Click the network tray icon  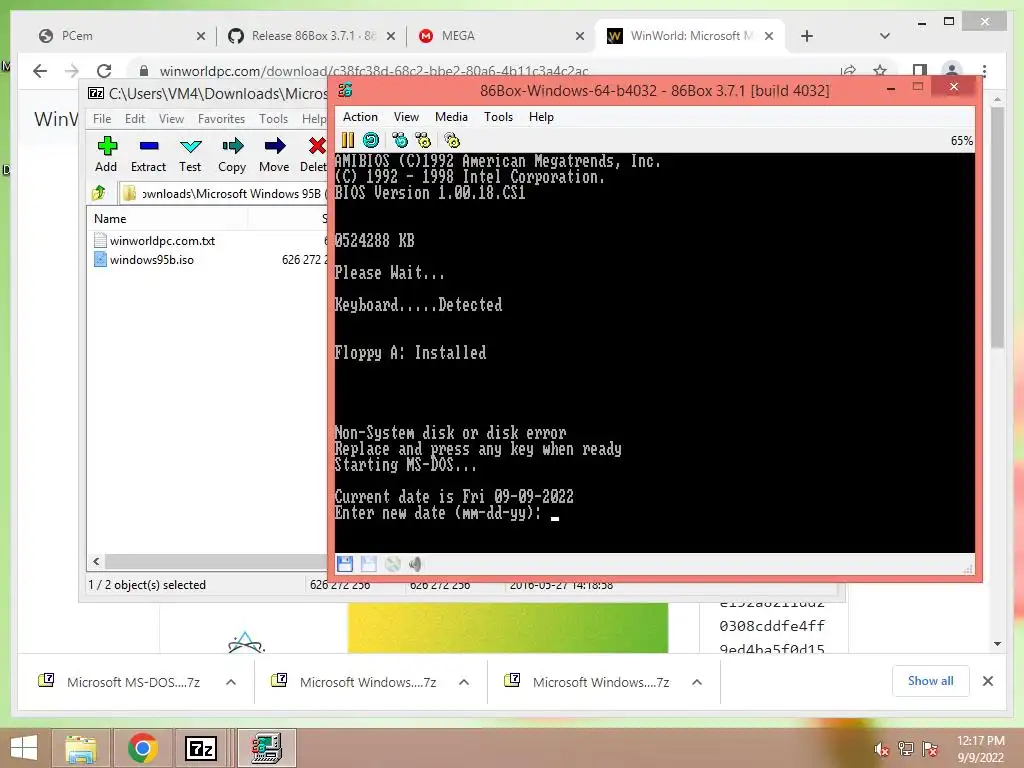pyautogui.click(x=906, y=749)
